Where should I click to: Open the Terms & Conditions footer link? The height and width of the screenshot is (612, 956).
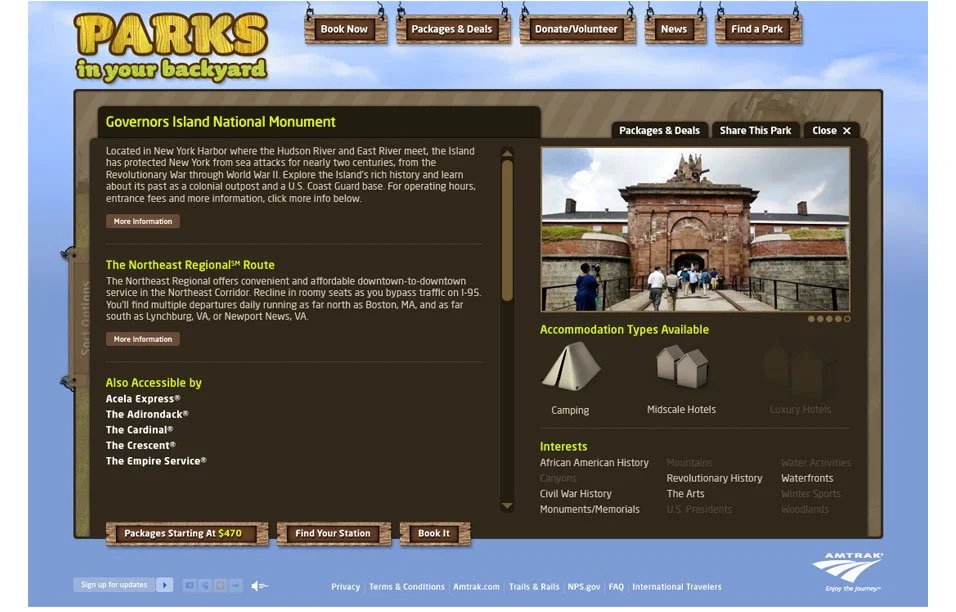point(407,587)
